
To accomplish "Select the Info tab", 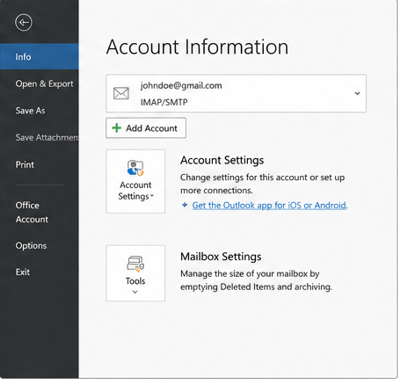I will point(39,57).
